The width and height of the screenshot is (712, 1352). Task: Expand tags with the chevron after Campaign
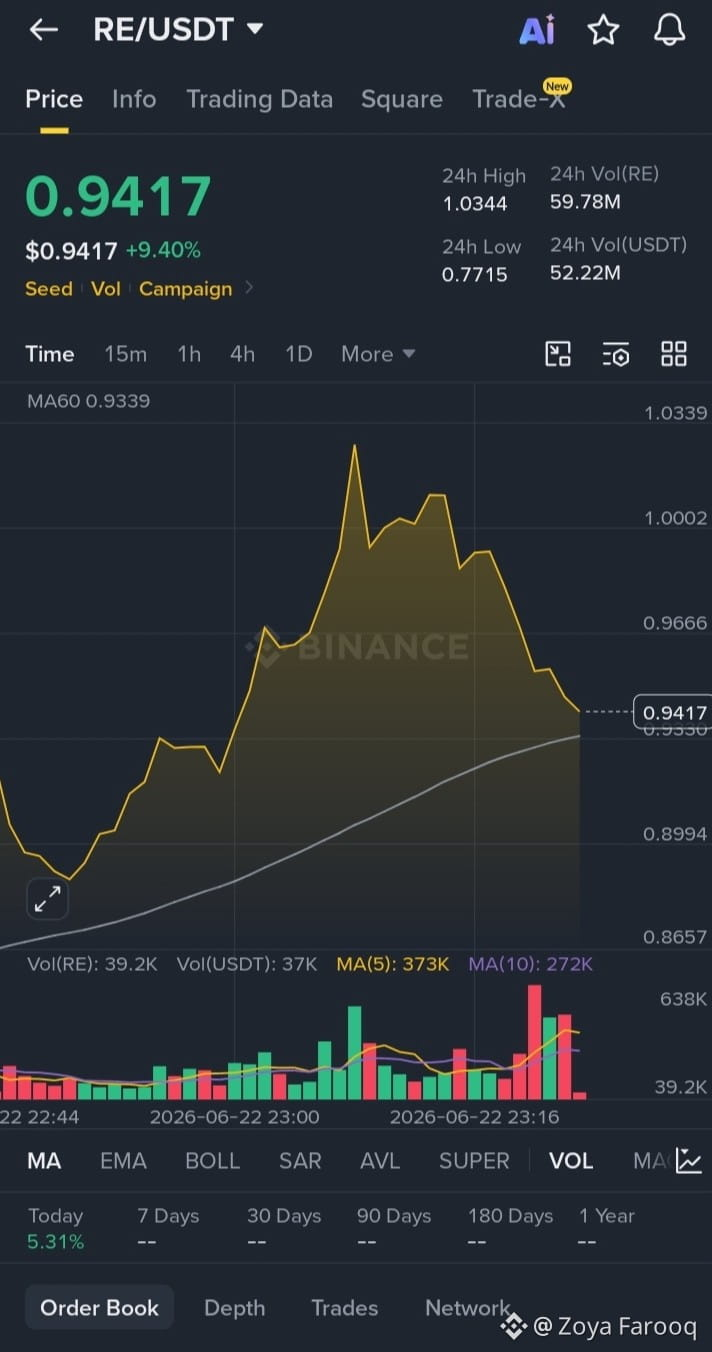(x=249, y=288)
